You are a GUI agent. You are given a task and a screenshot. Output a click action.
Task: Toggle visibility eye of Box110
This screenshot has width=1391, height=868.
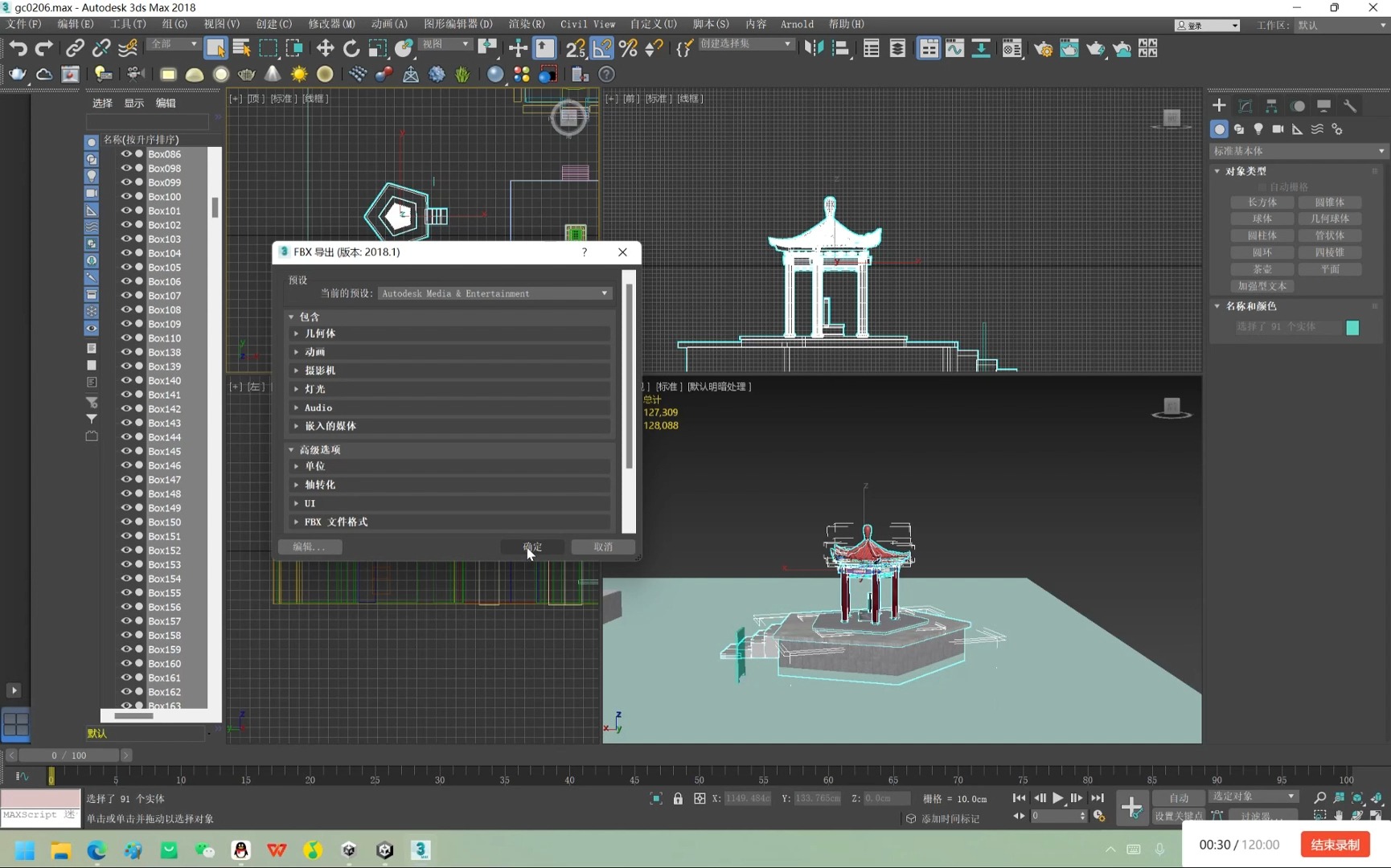click(126, 338)
